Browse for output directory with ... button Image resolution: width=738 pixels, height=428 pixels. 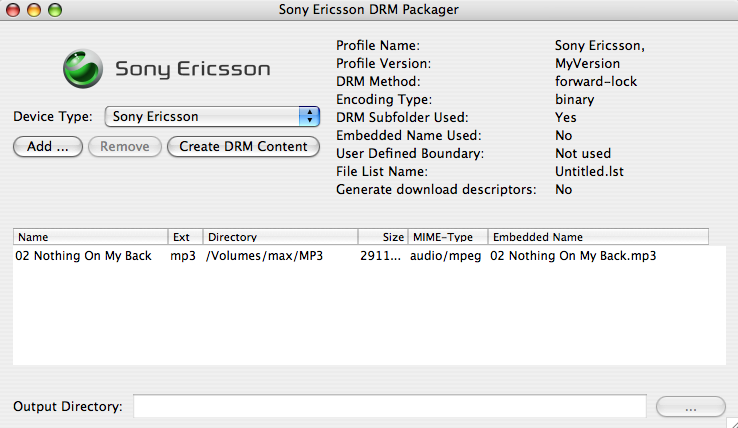[690, 407]
